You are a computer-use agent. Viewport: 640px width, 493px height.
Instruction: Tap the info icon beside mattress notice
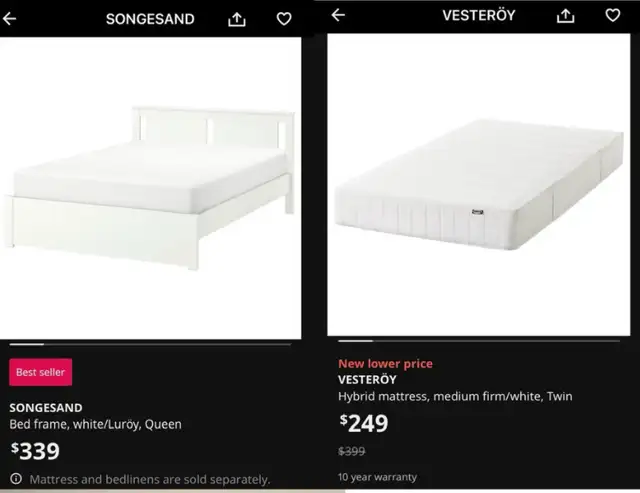(x=16, y=478)
